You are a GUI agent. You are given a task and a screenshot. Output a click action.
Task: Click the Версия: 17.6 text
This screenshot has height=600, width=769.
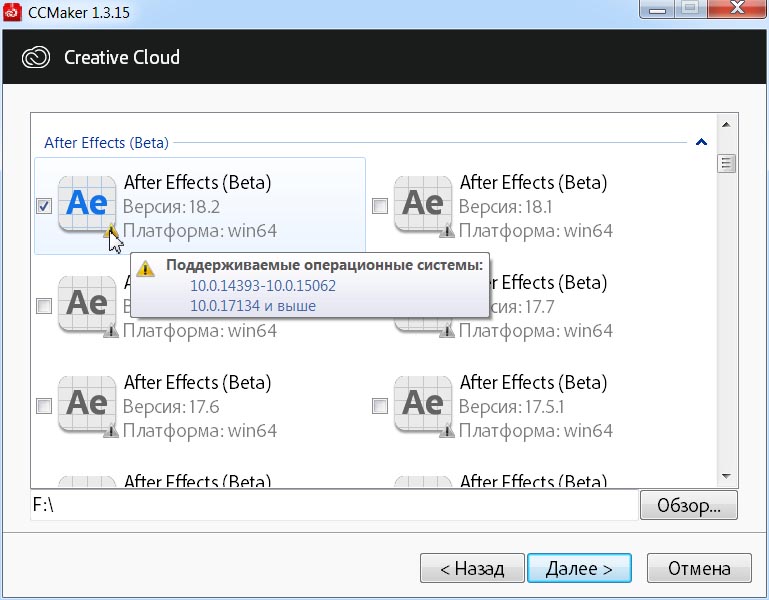(x=171, y=407)
